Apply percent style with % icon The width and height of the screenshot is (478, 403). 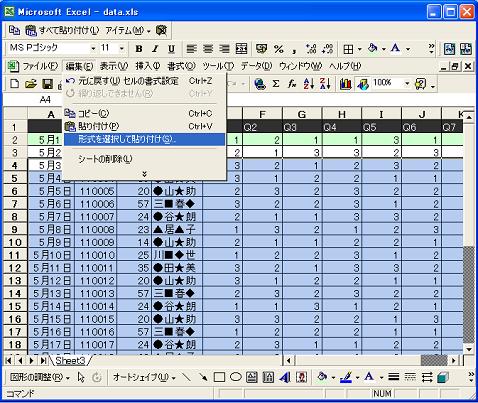point(279,49)
